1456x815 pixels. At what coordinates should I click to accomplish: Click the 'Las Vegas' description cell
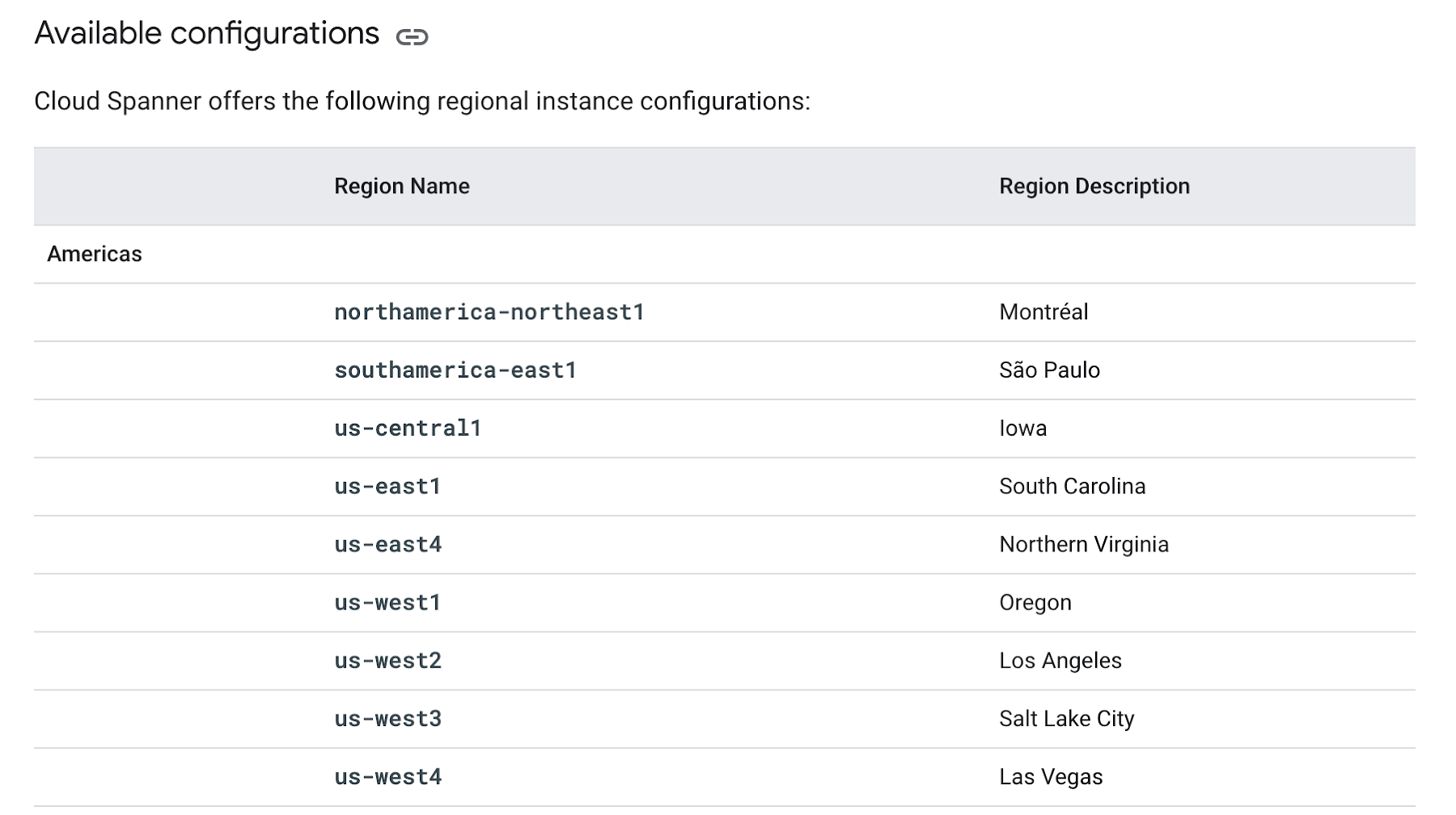click(1051, 778)
